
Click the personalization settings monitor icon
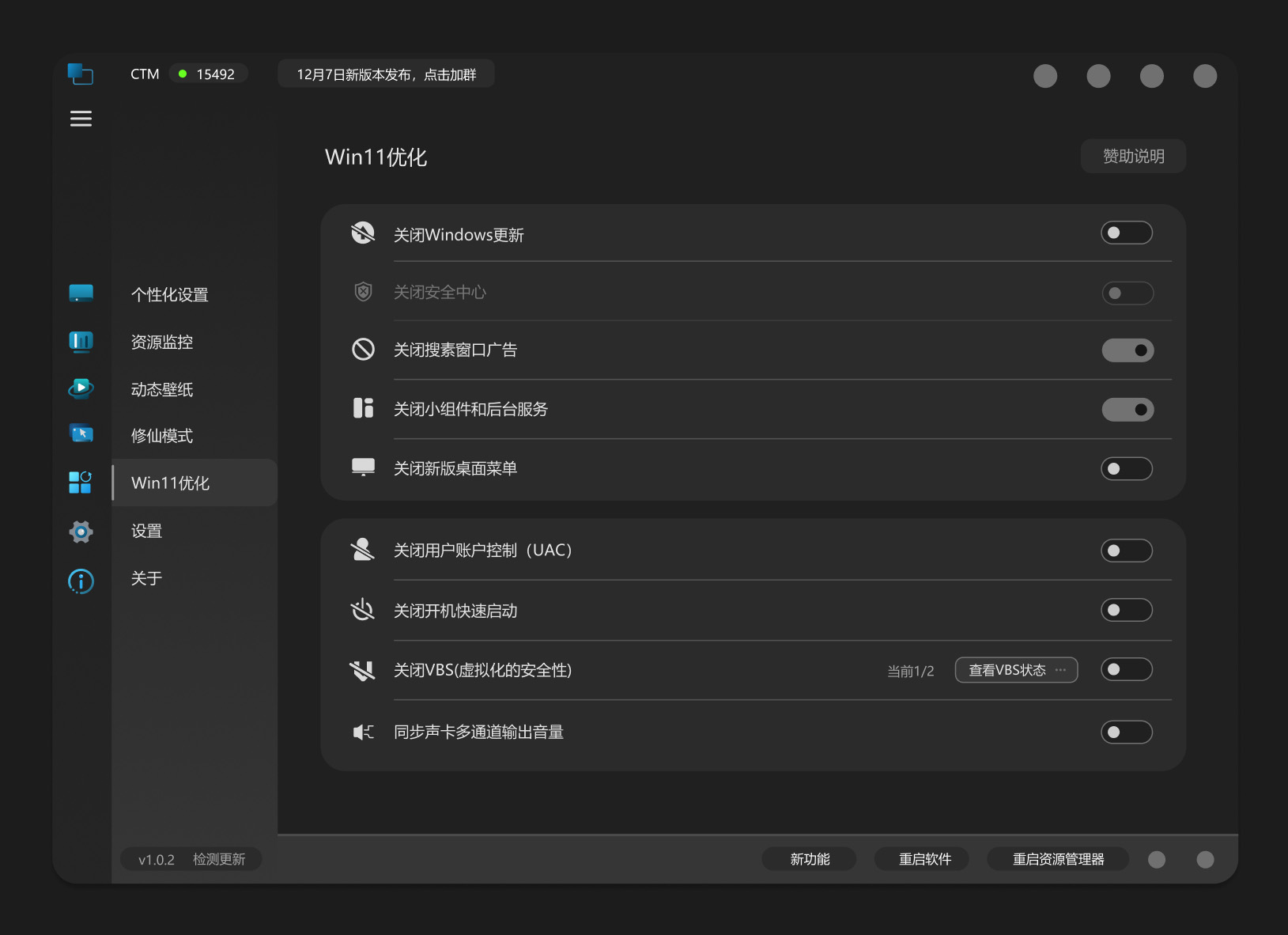pos(81,293)
